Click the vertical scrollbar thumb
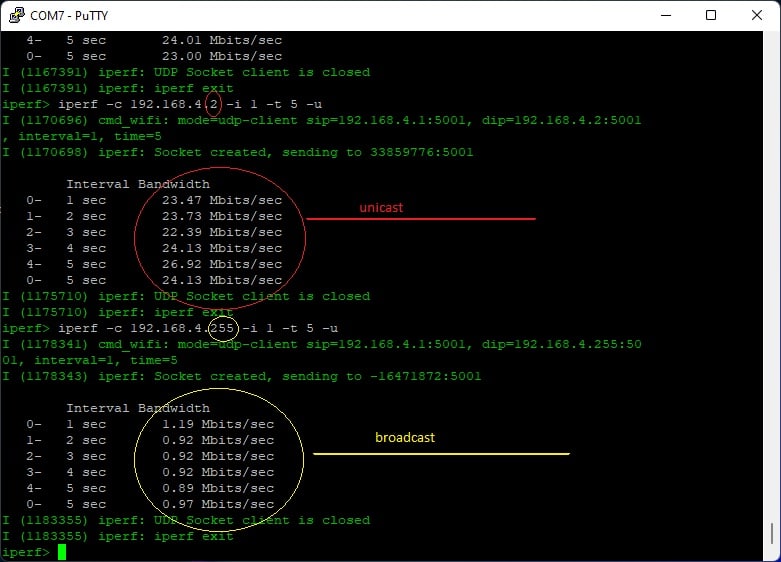 click(x=772, y=535)
